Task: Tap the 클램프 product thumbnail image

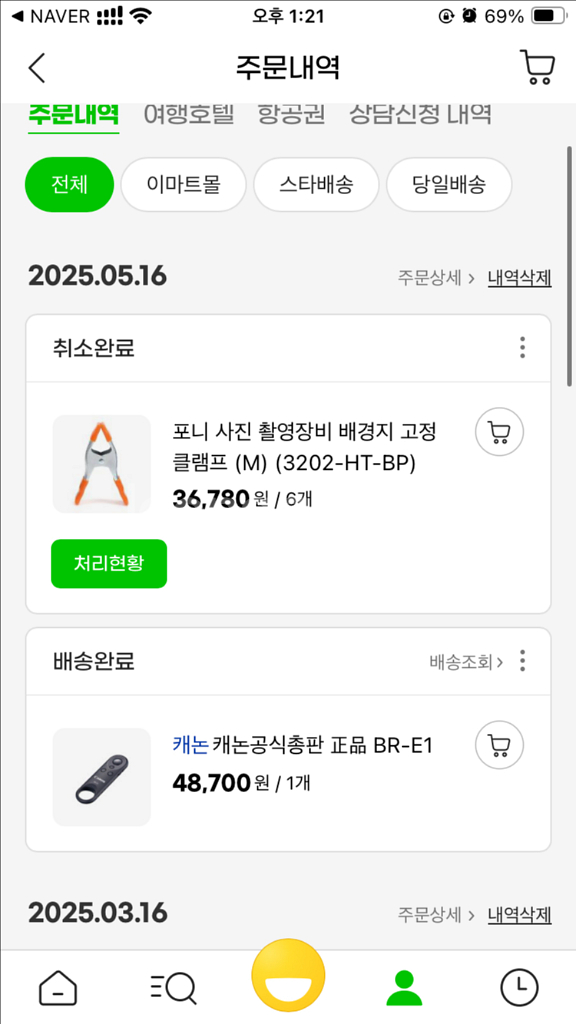Action: coord(101,463)
